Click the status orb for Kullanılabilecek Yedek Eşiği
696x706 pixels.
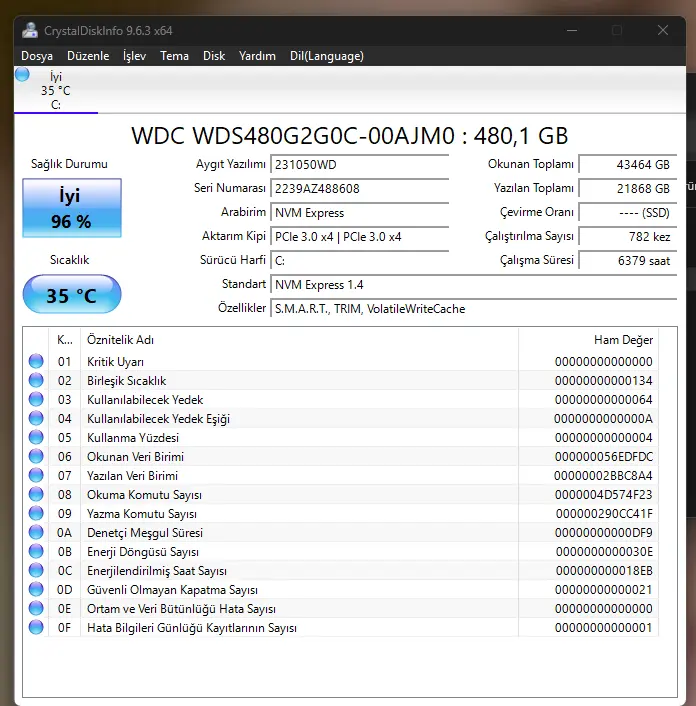(36, 418)
